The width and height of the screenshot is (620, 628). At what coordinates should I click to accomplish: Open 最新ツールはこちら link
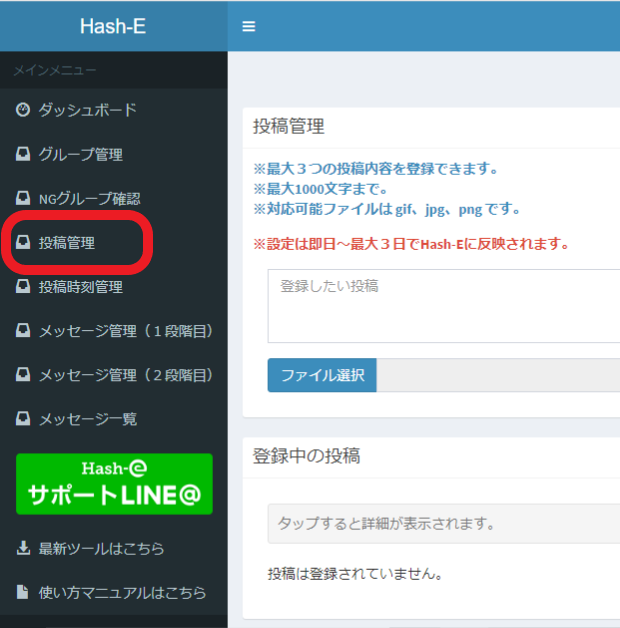[x=101, y=549]
